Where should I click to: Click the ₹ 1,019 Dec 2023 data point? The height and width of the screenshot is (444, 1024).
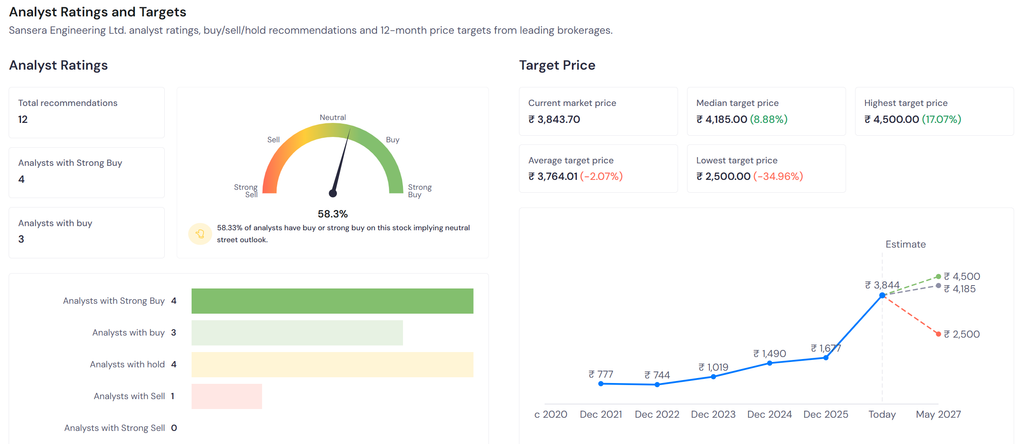pyautogui.click(x=713, y=377)
